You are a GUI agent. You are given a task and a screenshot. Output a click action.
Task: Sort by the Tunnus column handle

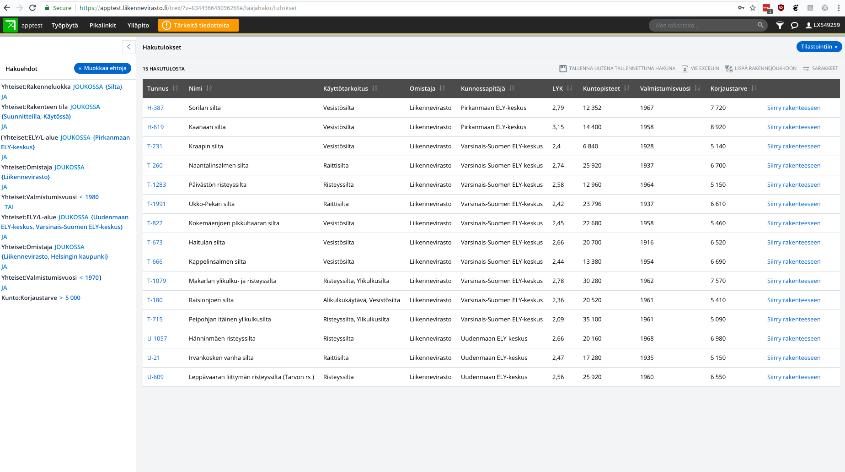point(175,88)
